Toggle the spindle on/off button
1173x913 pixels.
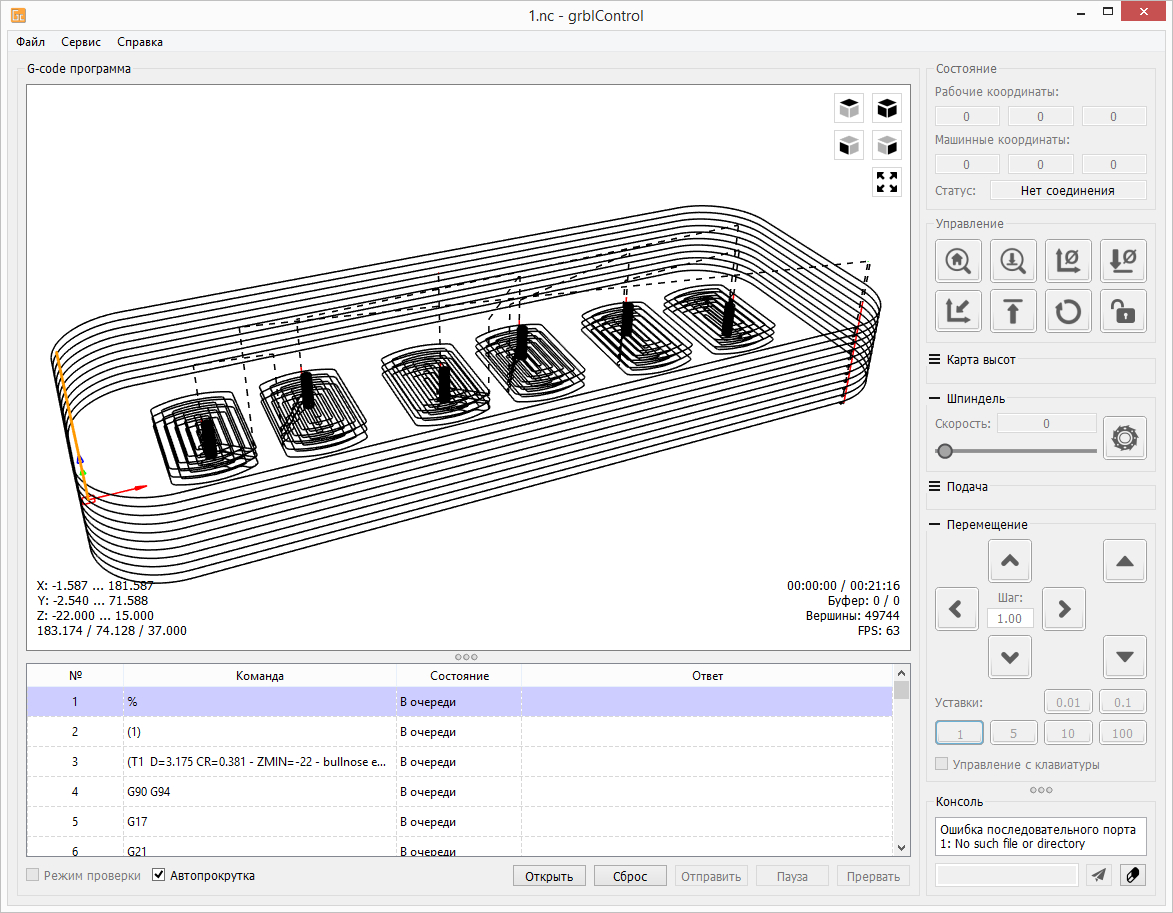1125,437
